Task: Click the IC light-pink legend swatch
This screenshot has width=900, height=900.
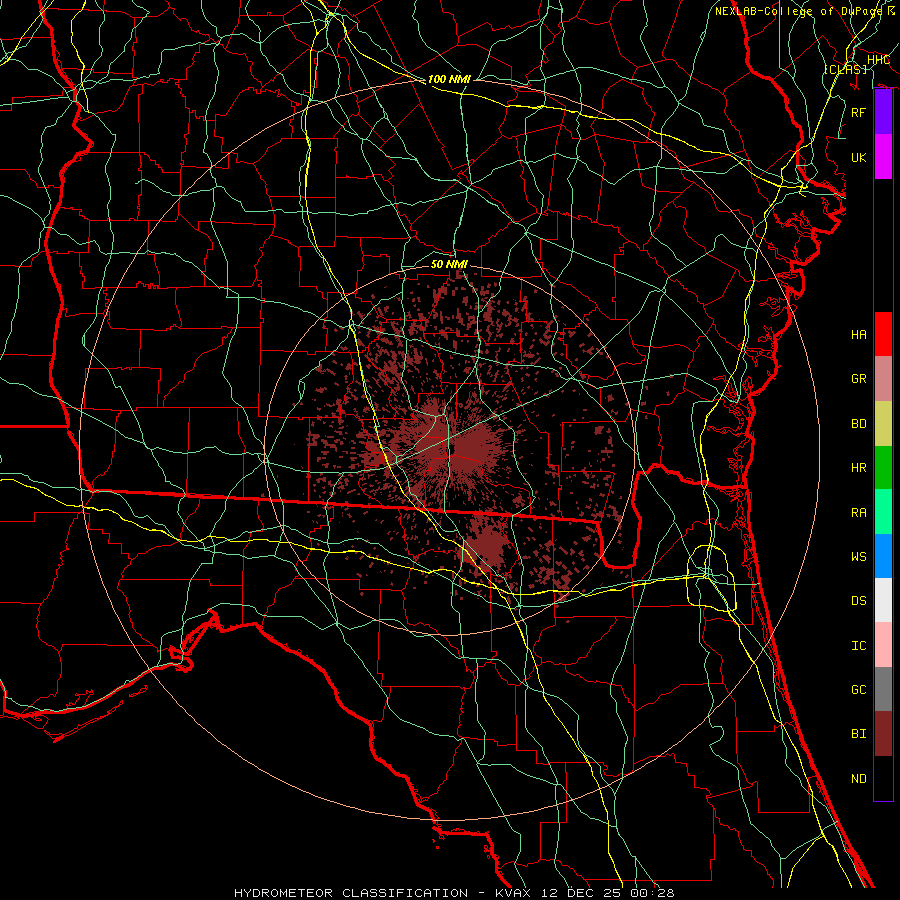Action: [883, 645]
